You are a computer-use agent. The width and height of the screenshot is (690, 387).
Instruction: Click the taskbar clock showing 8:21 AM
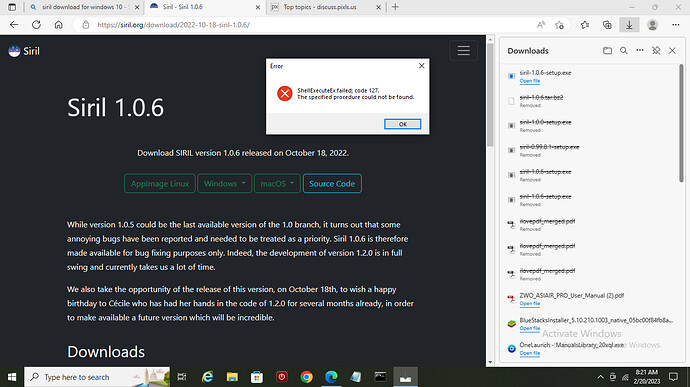[x=647, y=377]
